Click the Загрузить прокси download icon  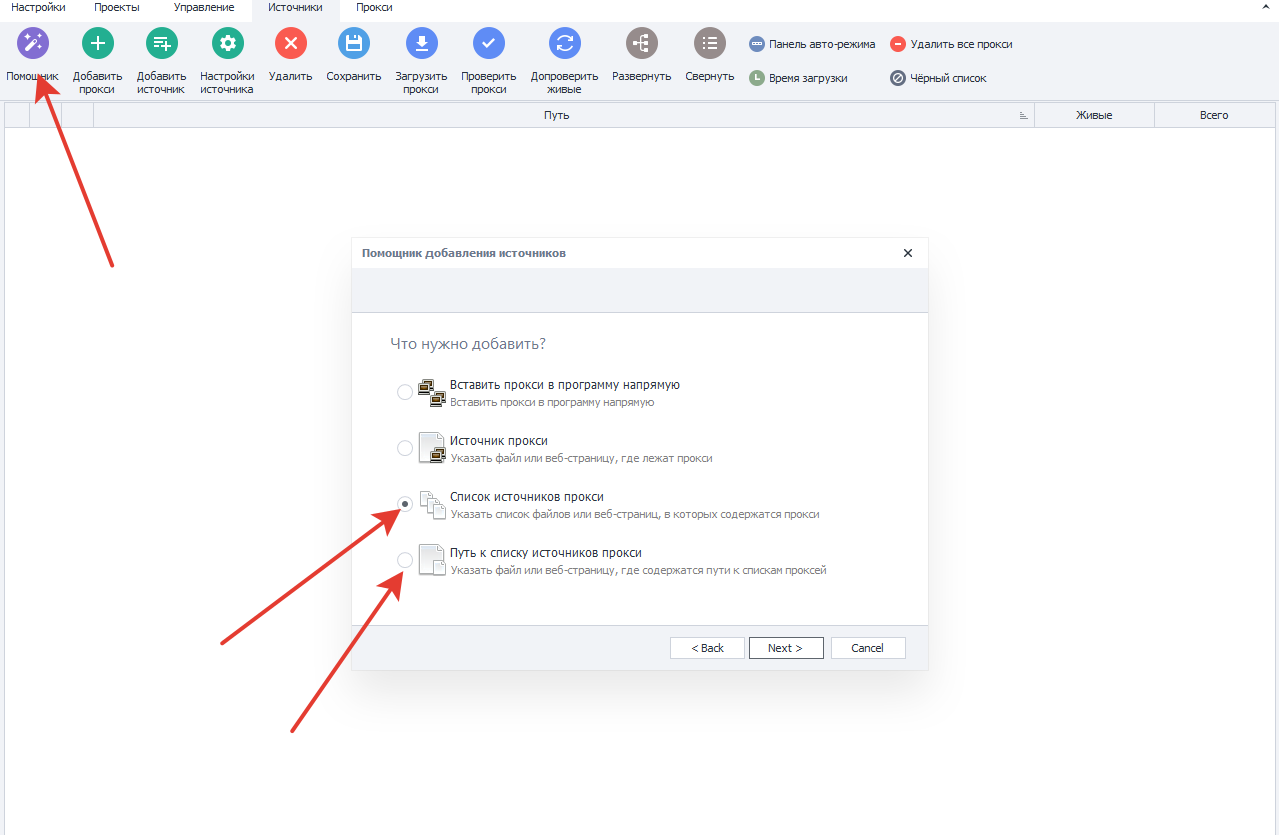pyautogui.click(x=422, y=43)
